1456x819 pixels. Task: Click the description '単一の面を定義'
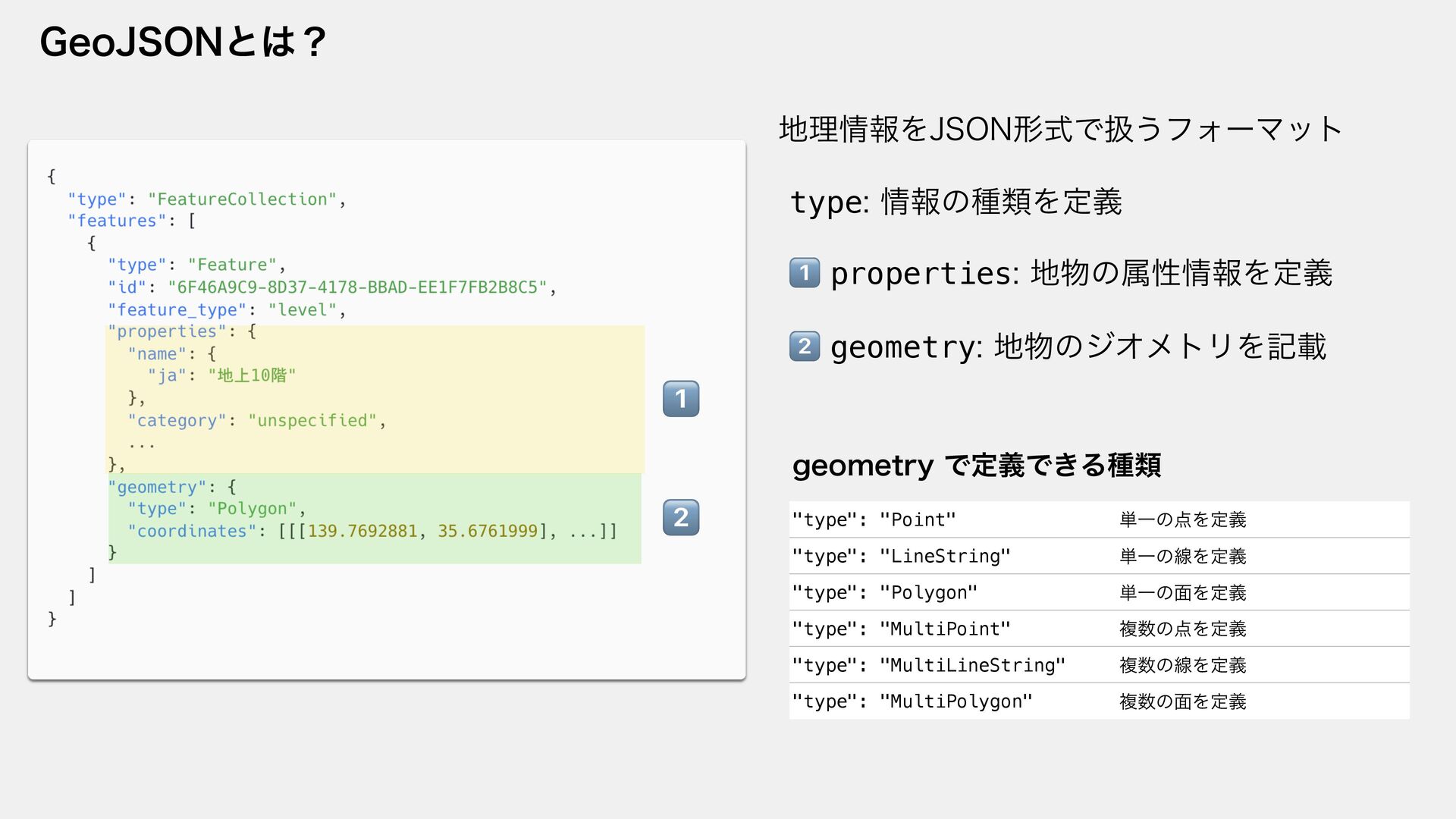pos(1183,592)
